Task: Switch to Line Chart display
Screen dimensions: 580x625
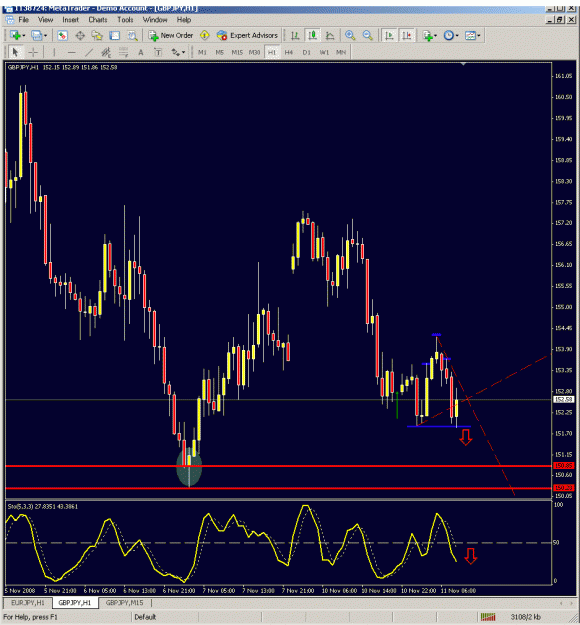Action: coord(330,35)
